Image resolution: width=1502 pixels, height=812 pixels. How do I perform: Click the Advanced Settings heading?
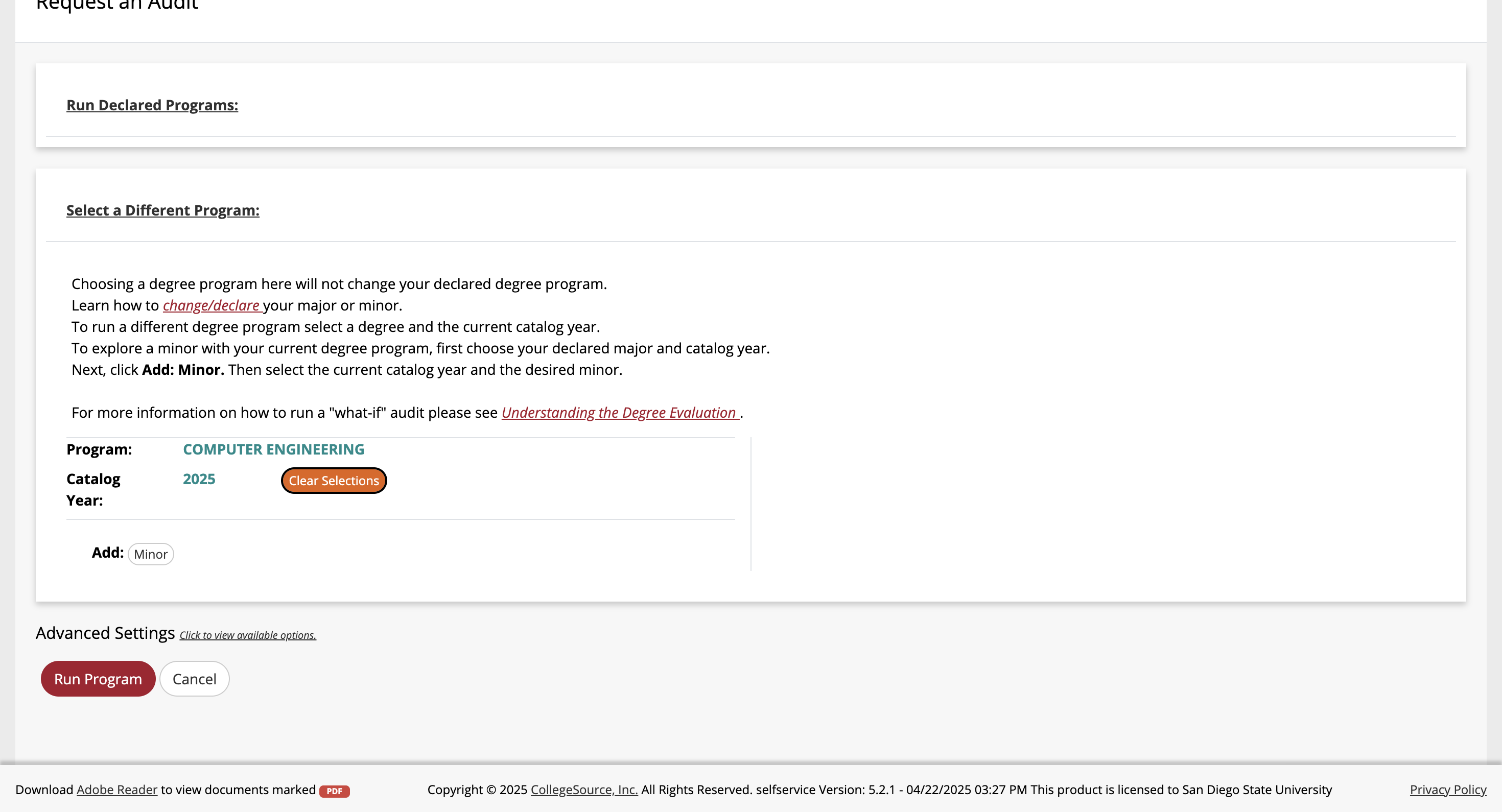click(105, 632)
